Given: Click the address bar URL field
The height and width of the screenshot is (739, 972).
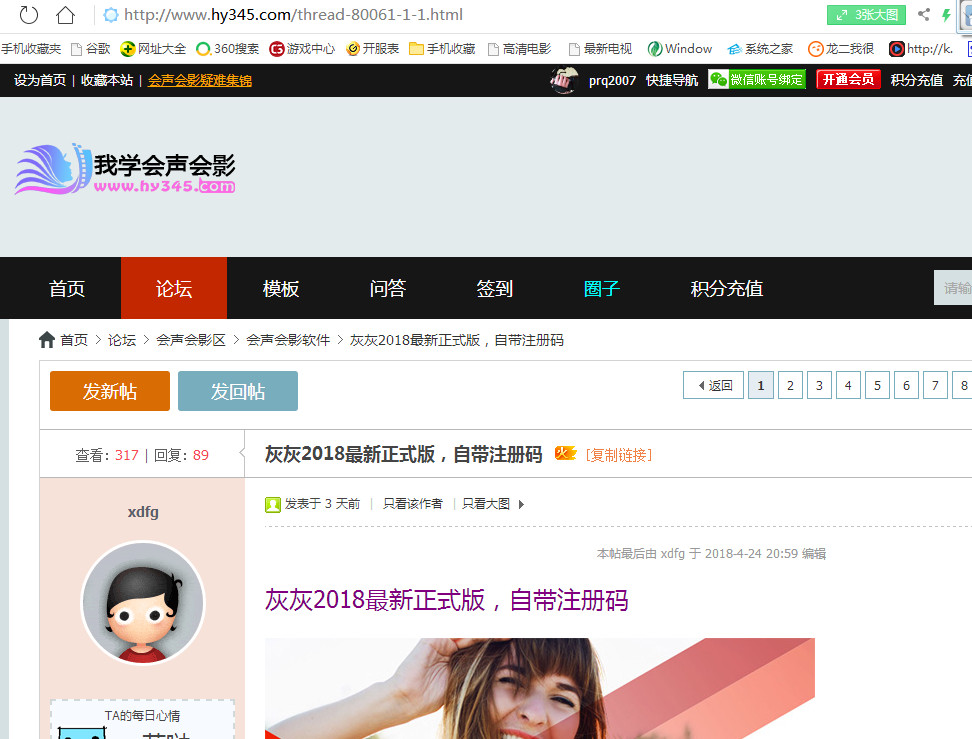Looking at the screenshot, I should pos(293,15).
